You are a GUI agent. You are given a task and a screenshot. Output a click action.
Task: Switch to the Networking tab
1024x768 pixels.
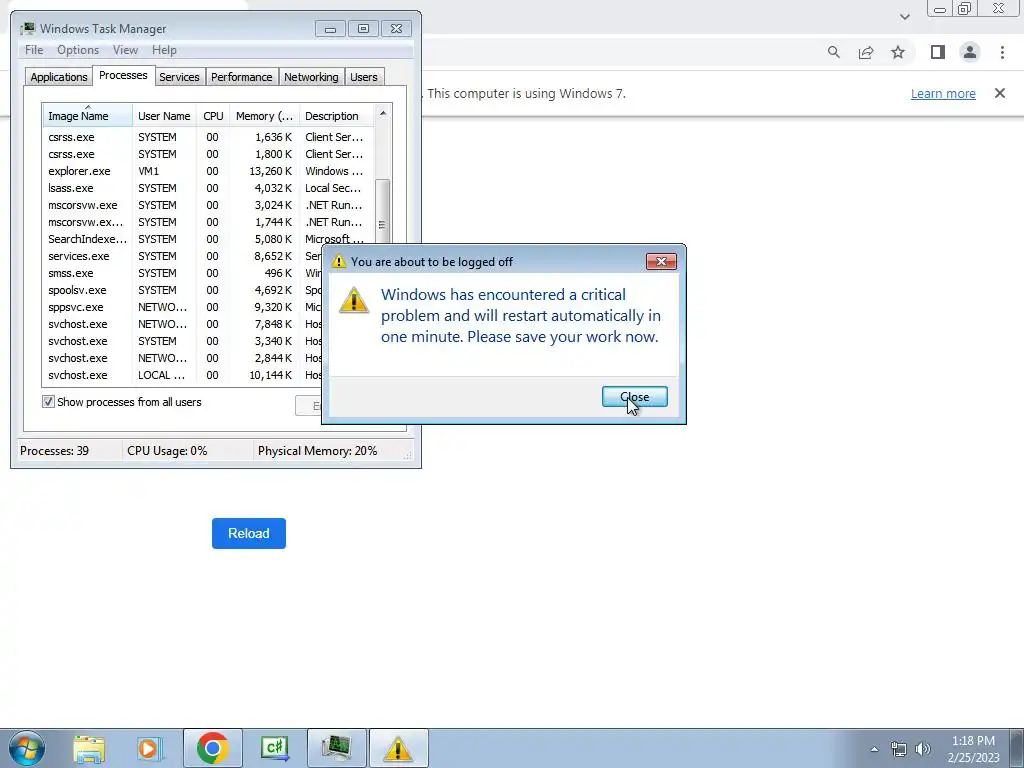[x=312, y=77]
